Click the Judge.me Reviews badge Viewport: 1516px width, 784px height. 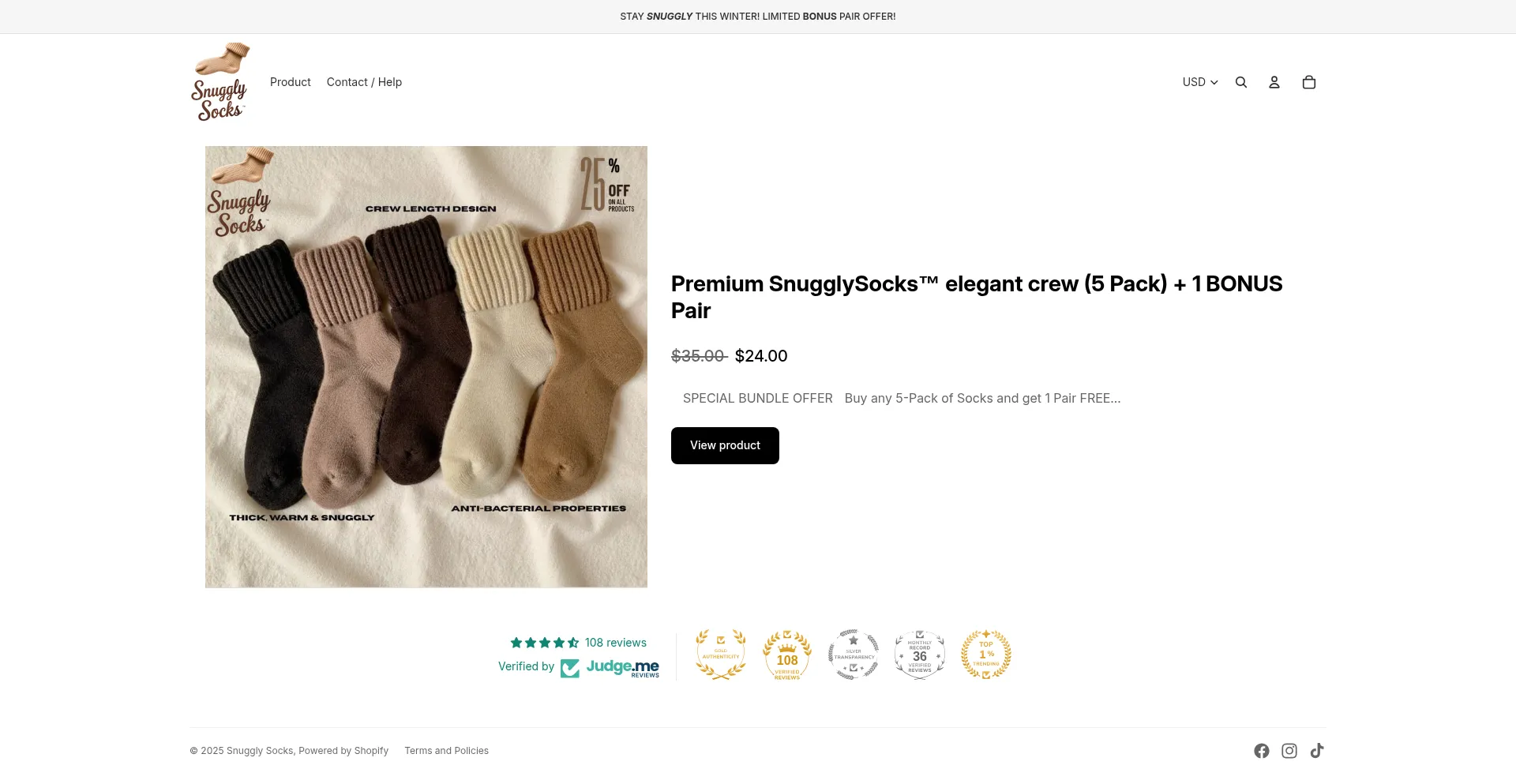(610, 667)
